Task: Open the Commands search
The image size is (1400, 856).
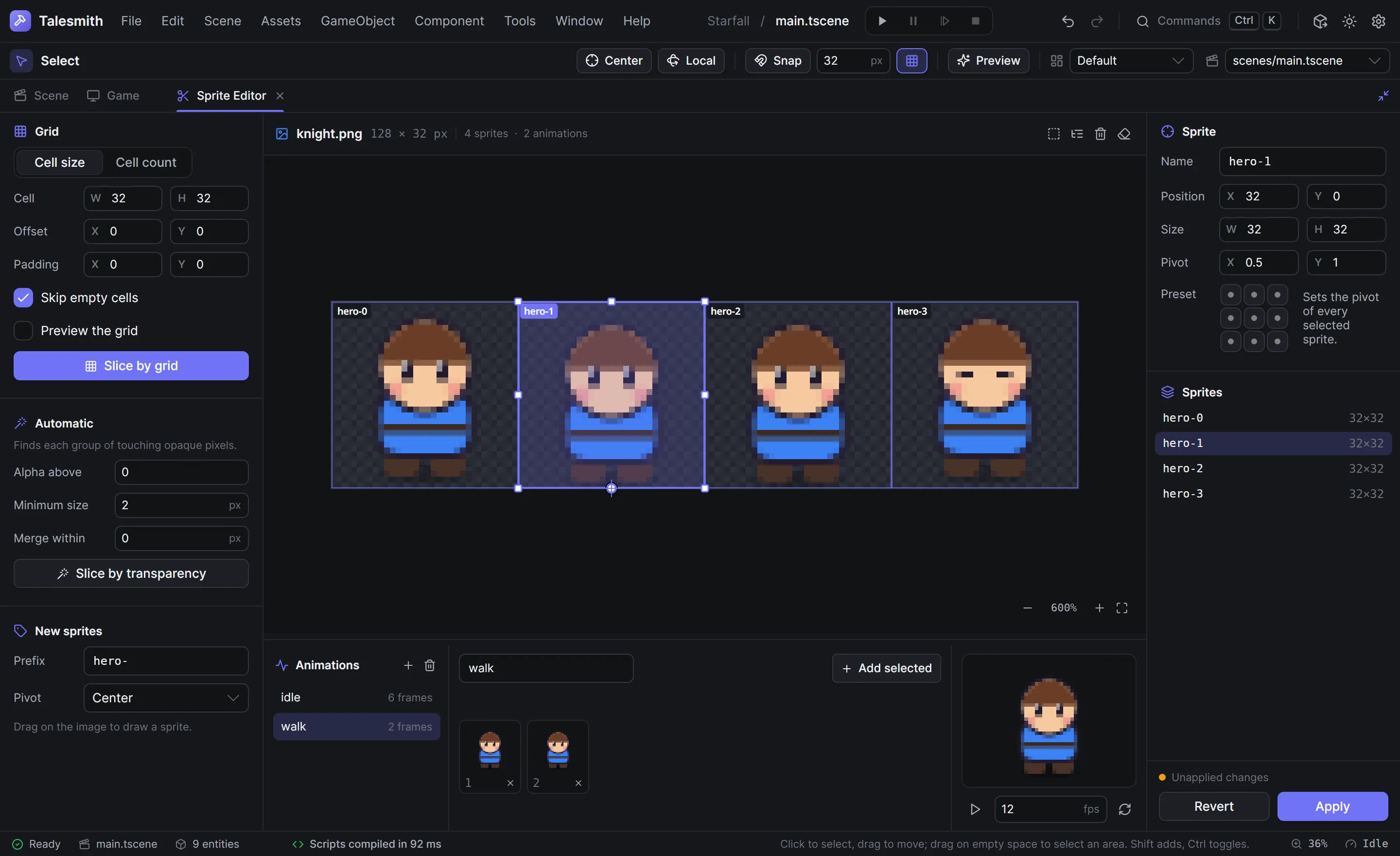Action: (x=1208, y=21)
